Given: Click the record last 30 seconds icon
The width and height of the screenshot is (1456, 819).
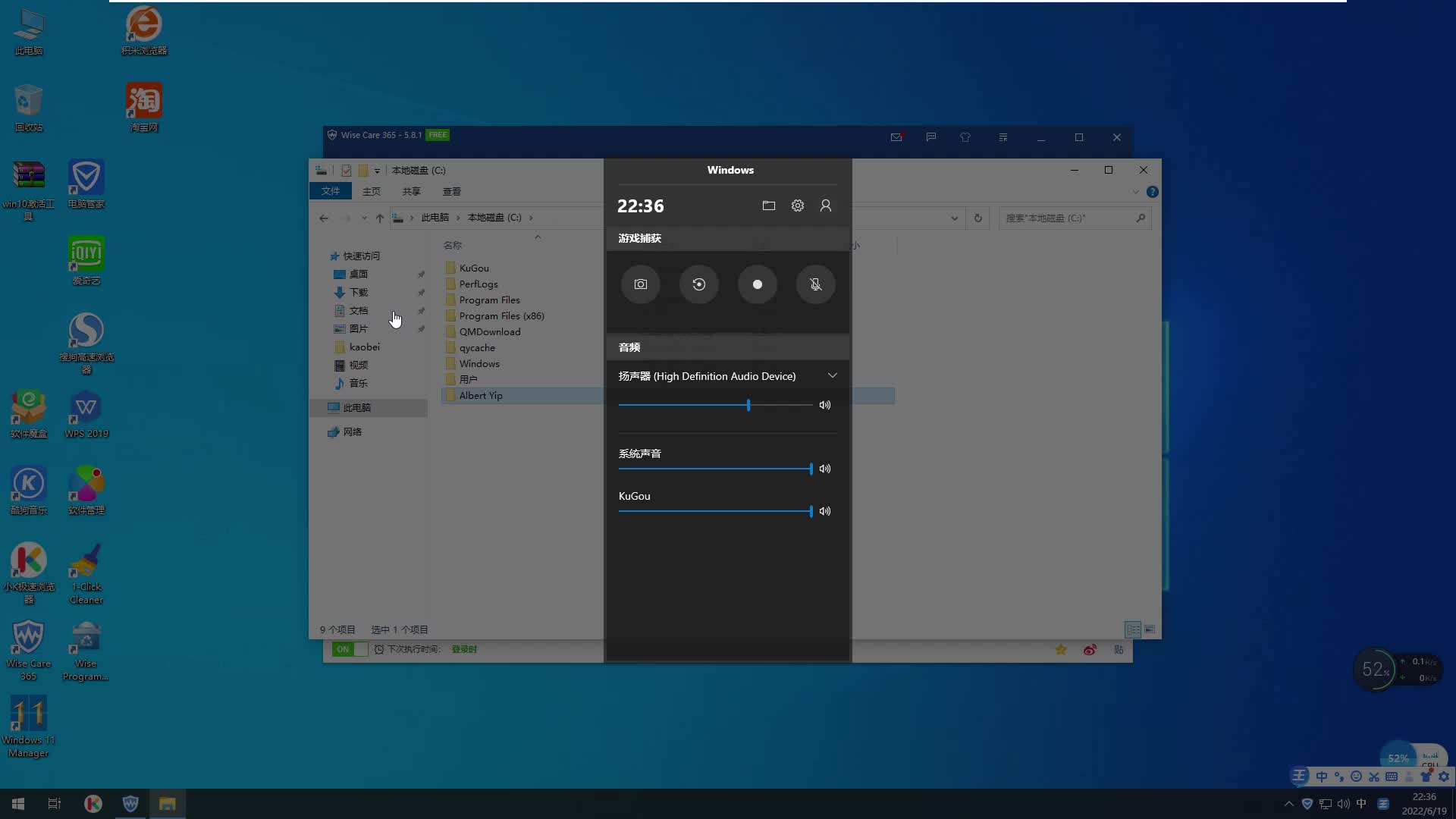Looking at the screenshot, I should tap(698, 284).
